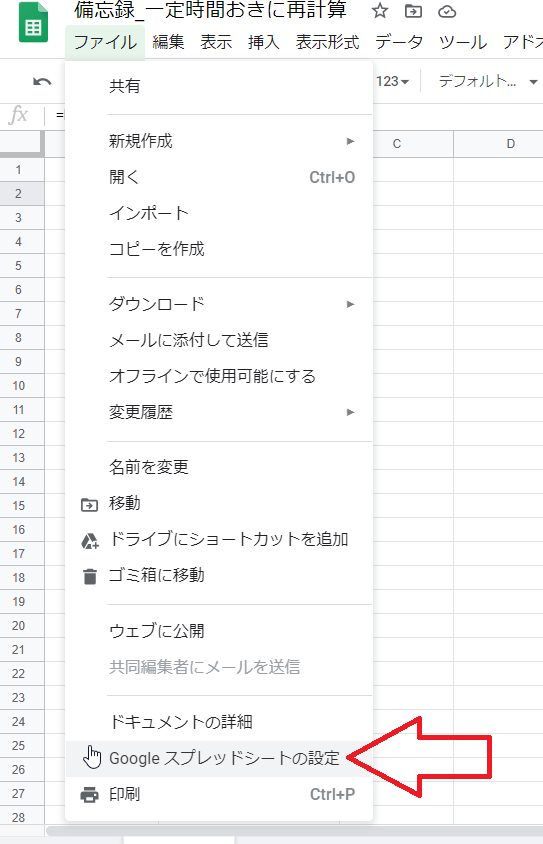Open the 編集 menu
543x844 pixels.
[168, 42]
